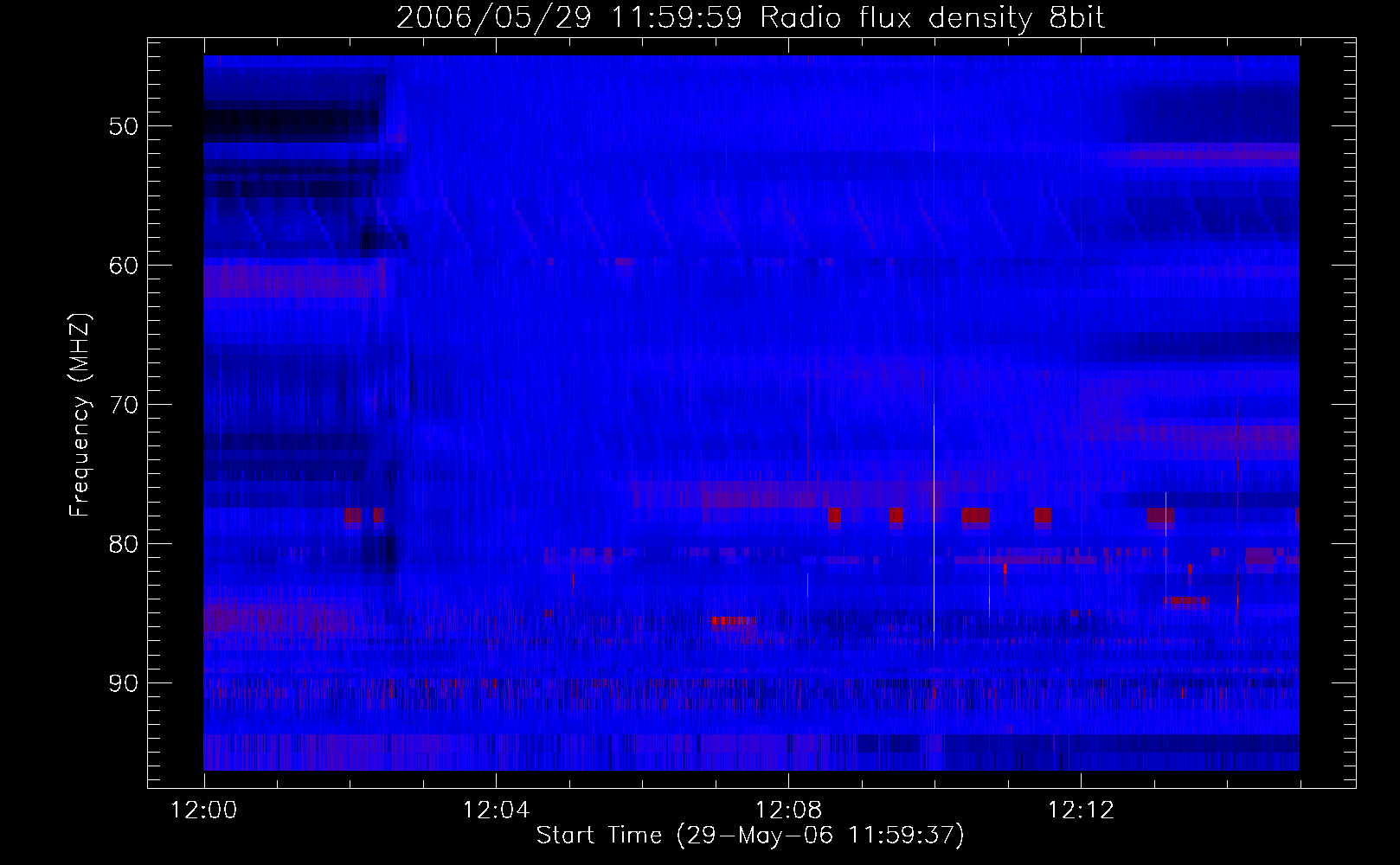Click the bright red burst near 85 MHz at 12:07
The height and width of the screenshot is (865, 1400).
coord(733,621)
